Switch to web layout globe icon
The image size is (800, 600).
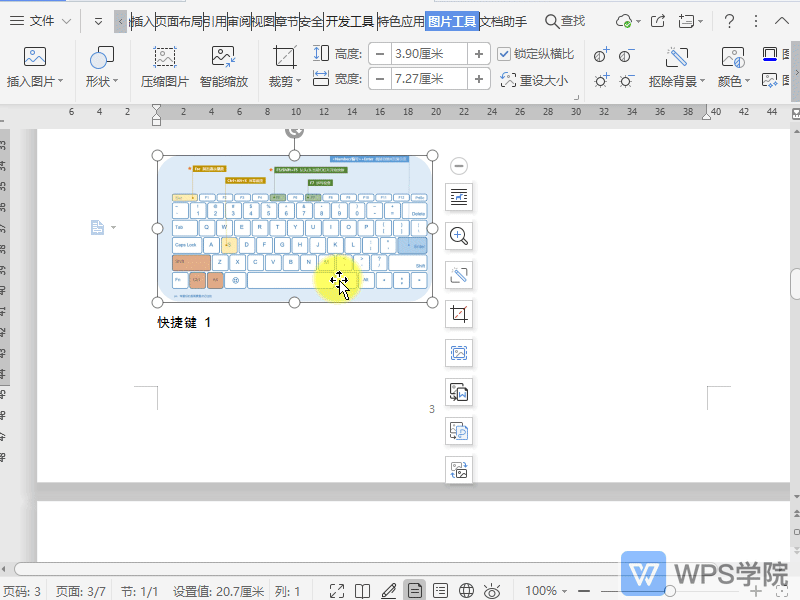tap(466, 591)
